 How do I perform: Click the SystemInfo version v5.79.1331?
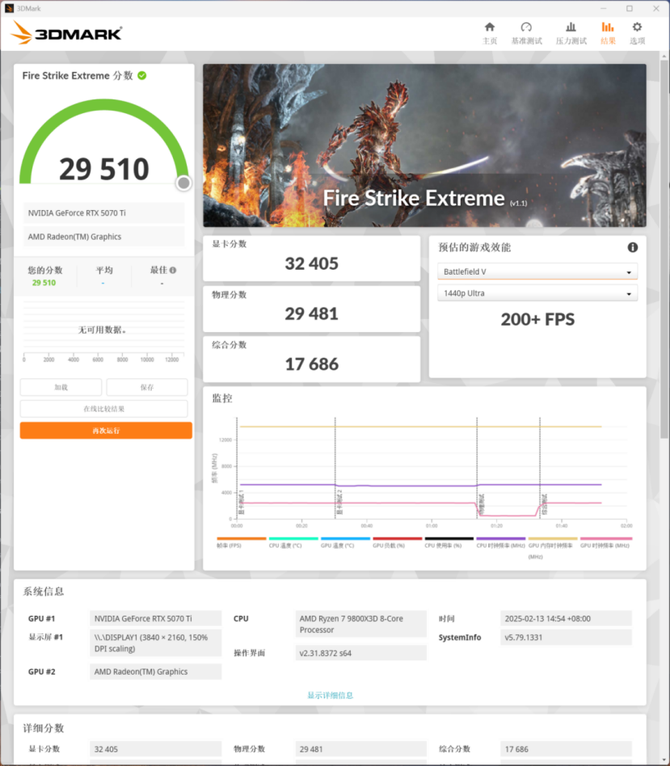566,637
